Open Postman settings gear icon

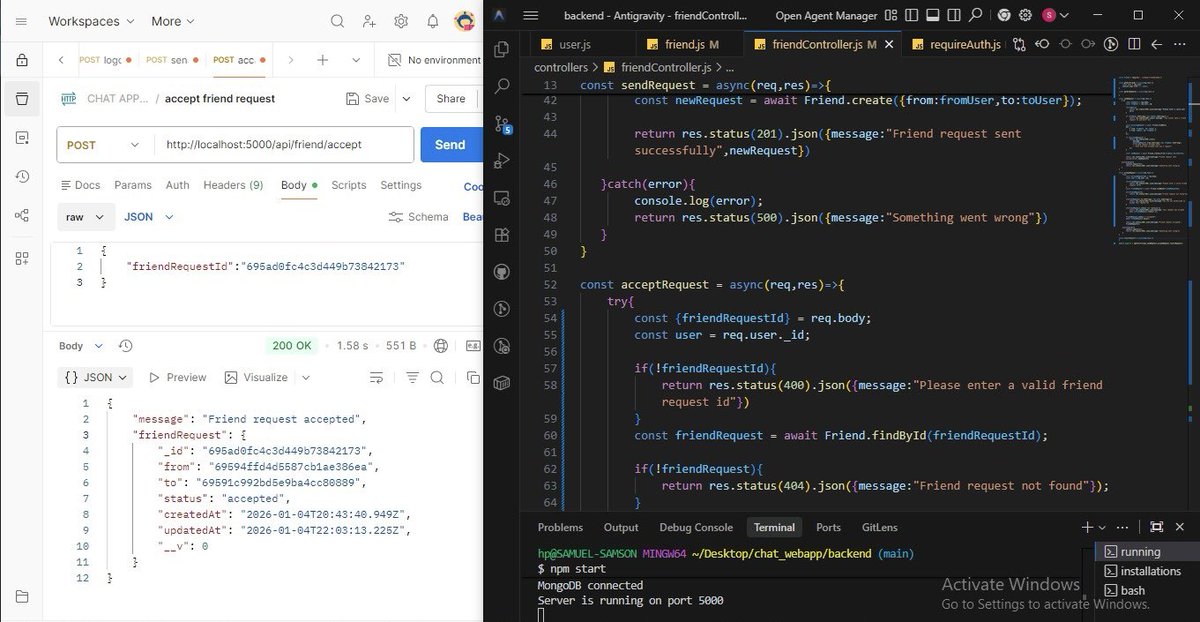(x=401, y=21)
